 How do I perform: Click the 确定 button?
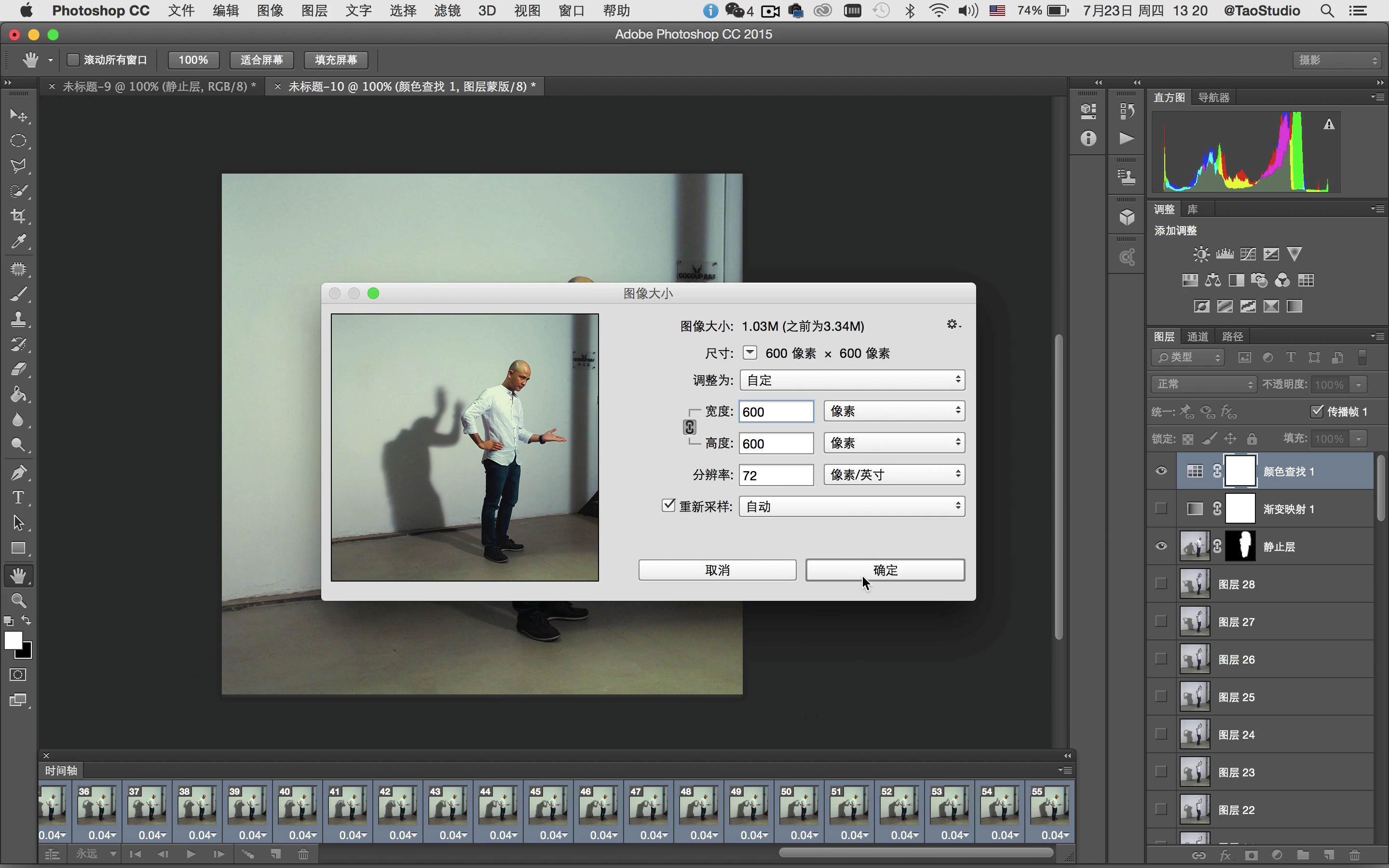coord(885,570)
